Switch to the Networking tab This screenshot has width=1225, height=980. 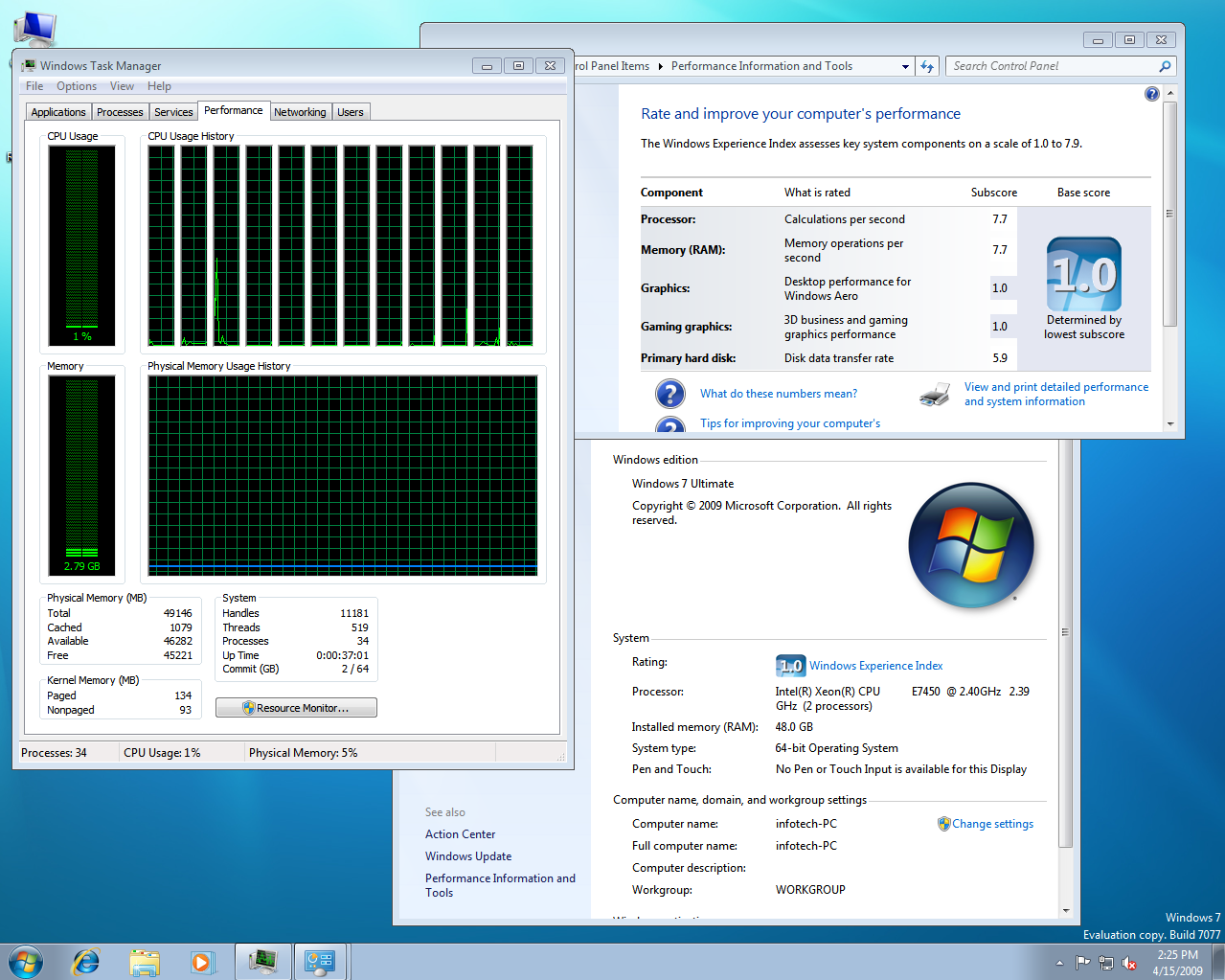point(300,111)
